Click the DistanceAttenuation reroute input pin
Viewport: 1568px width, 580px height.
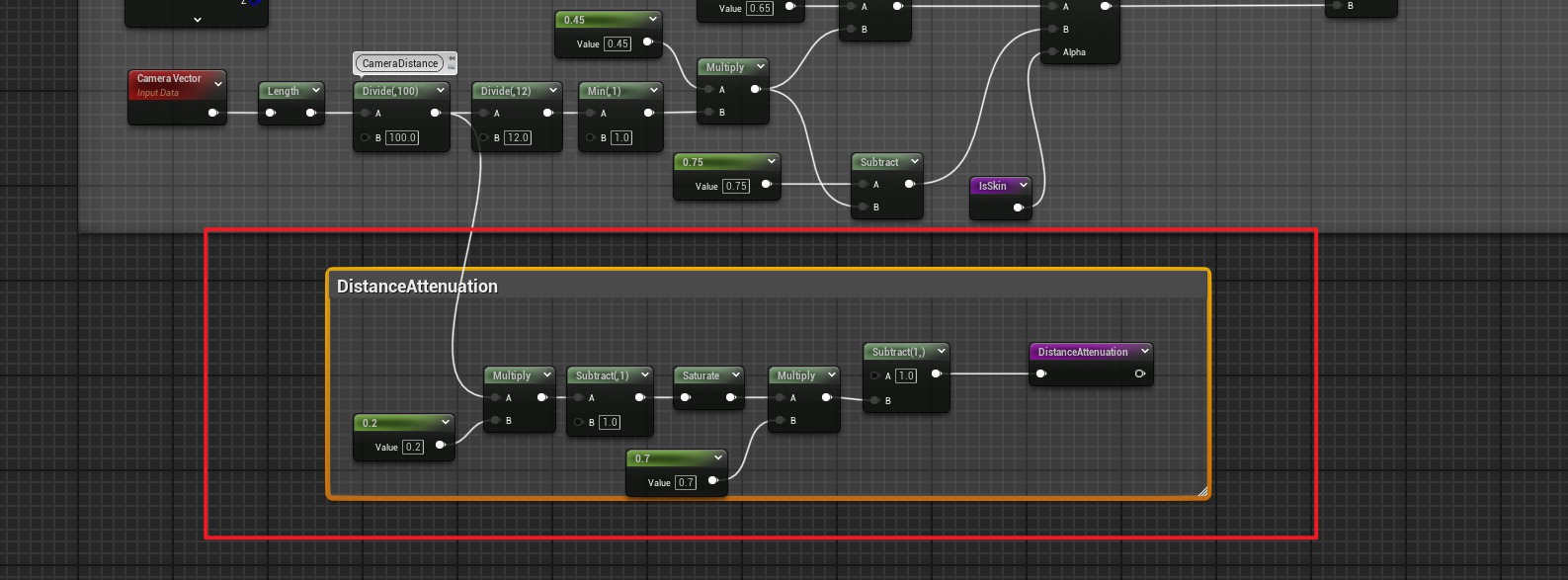click(x=1041, y=373)
